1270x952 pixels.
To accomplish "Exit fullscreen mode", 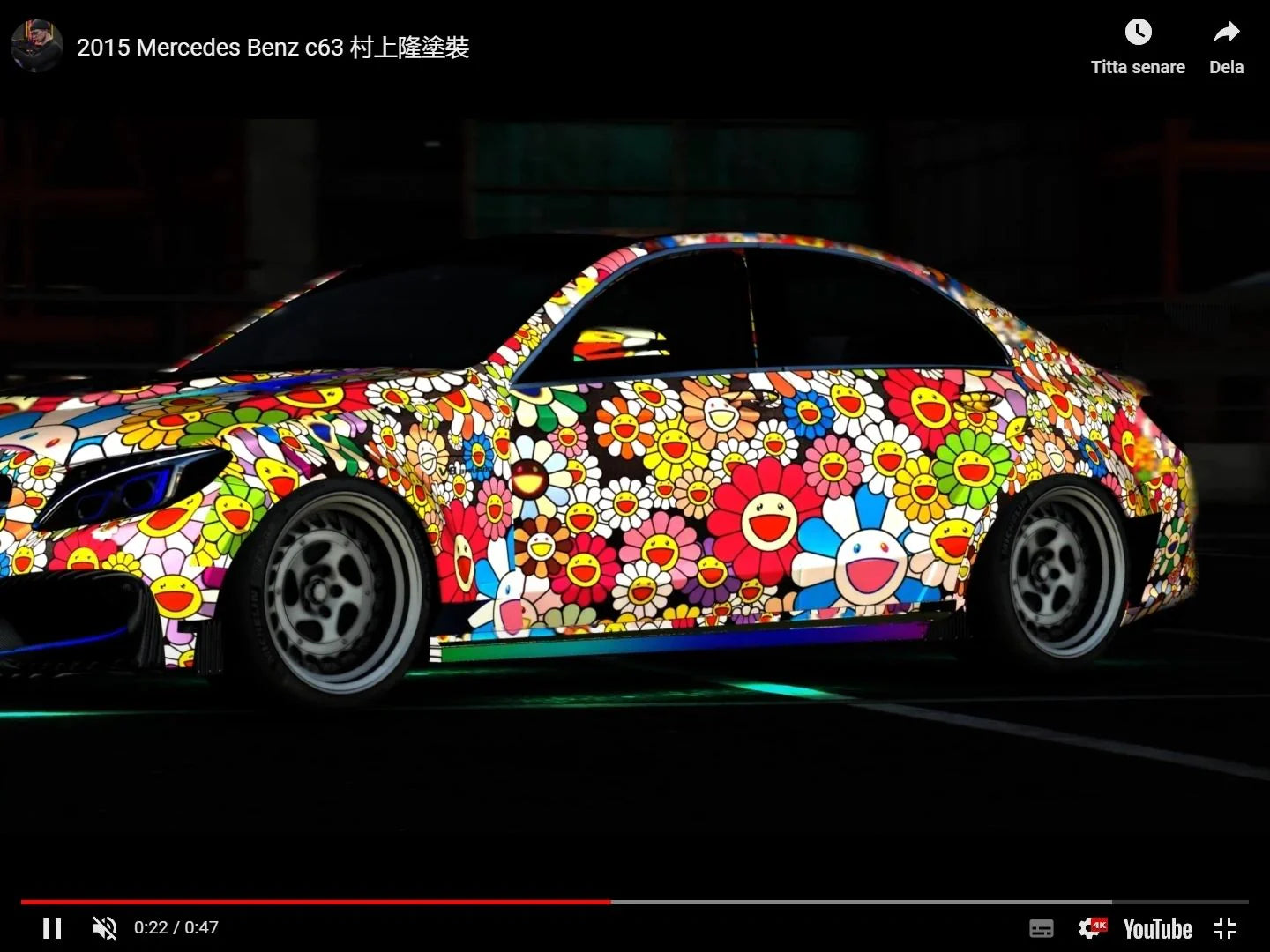I will click(1225, 928).
